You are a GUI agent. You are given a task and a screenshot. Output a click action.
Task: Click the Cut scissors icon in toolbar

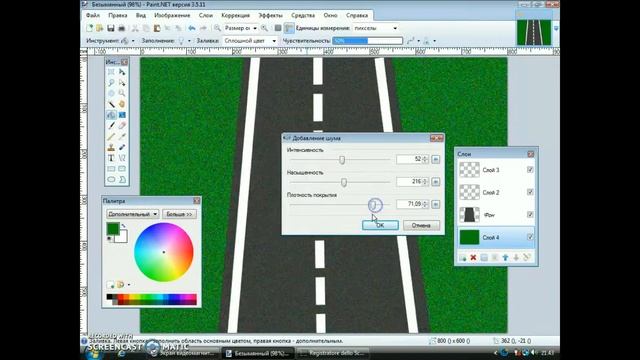(x=135, y=28)
